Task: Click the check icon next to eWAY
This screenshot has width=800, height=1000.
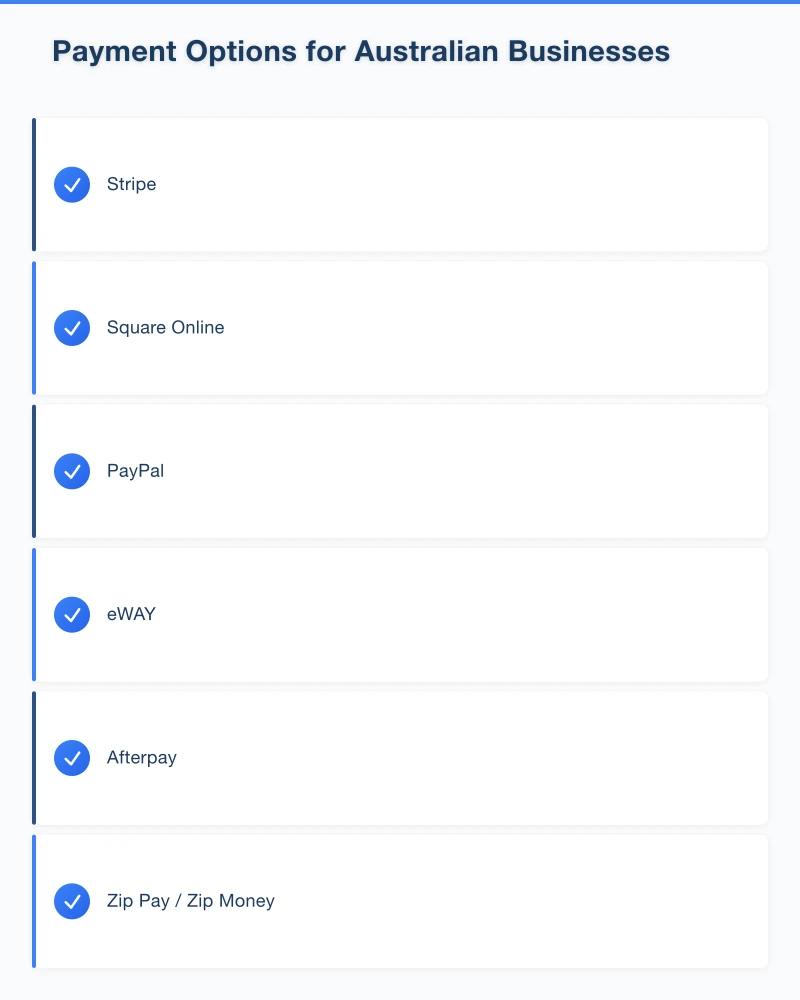Action: click(x=72, y=614)
